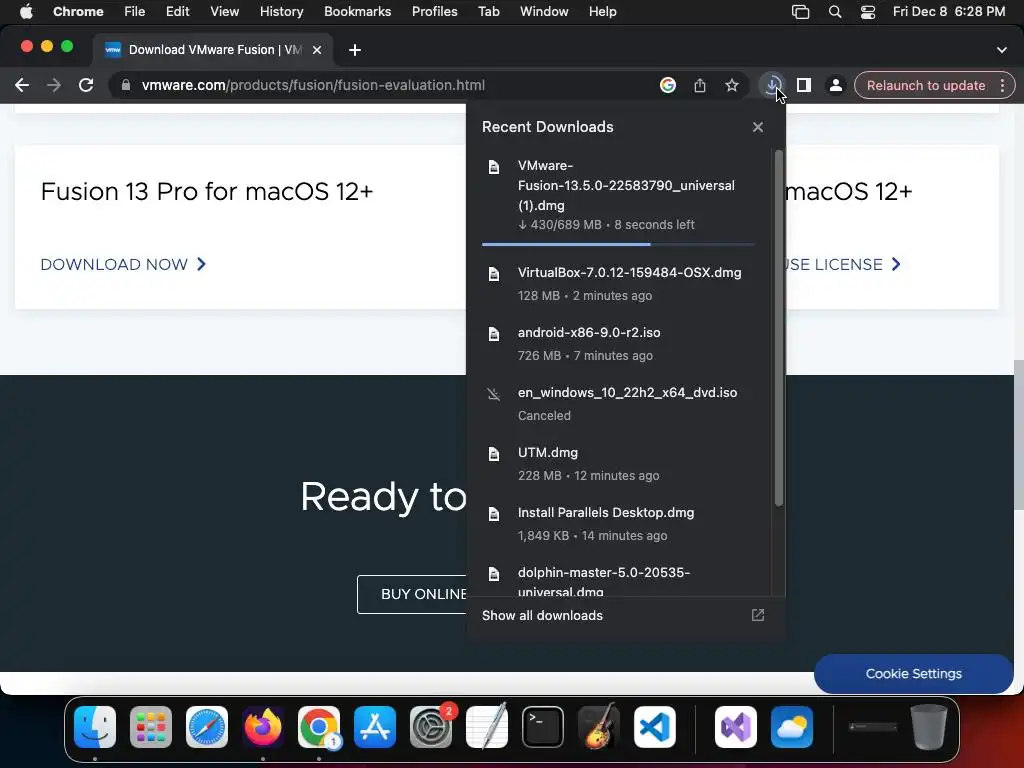The image size is (1024, 768).
Task: Select Install Parallels Desktop.dmg entry
Action: click(618, 524)
